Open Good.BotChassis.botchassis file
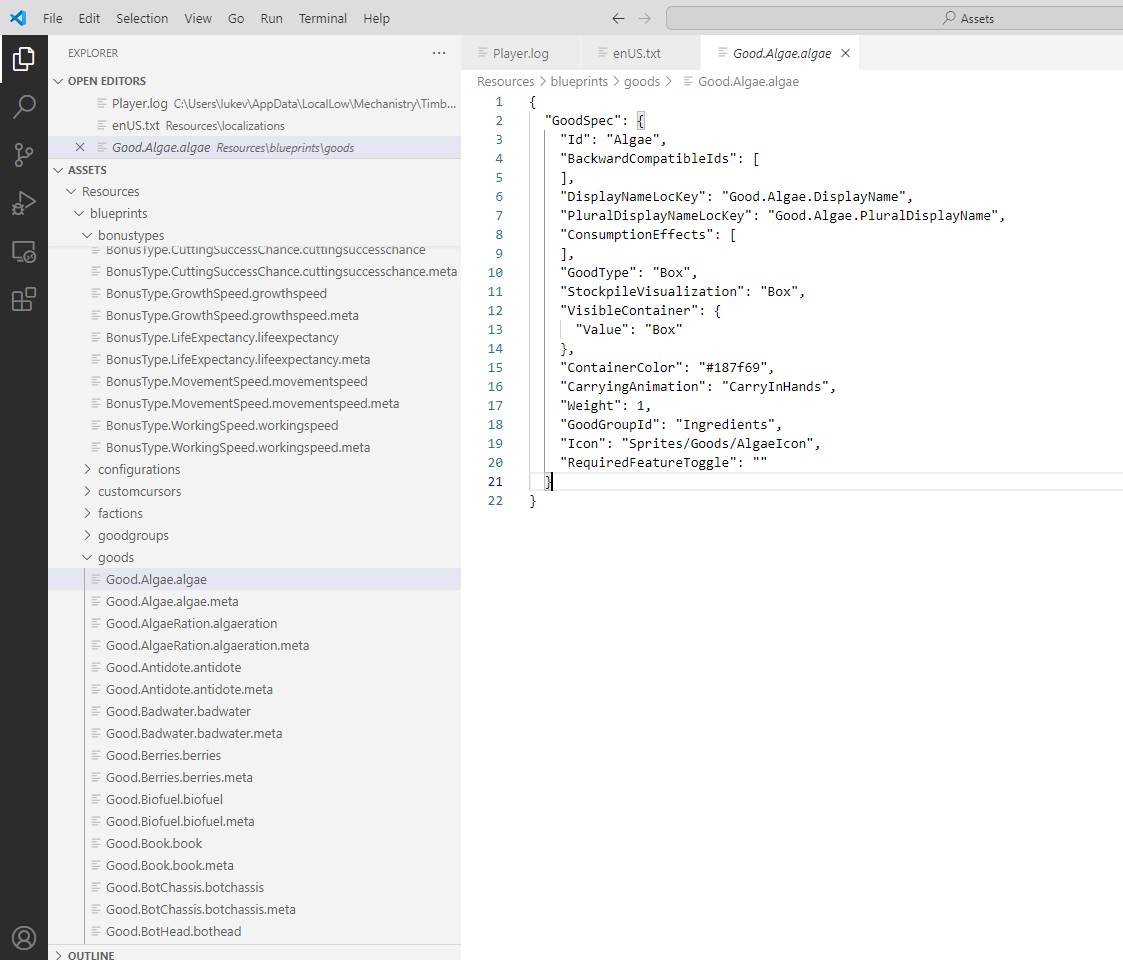This screenshot has width=1123, height=960. [x=185, y=887]
